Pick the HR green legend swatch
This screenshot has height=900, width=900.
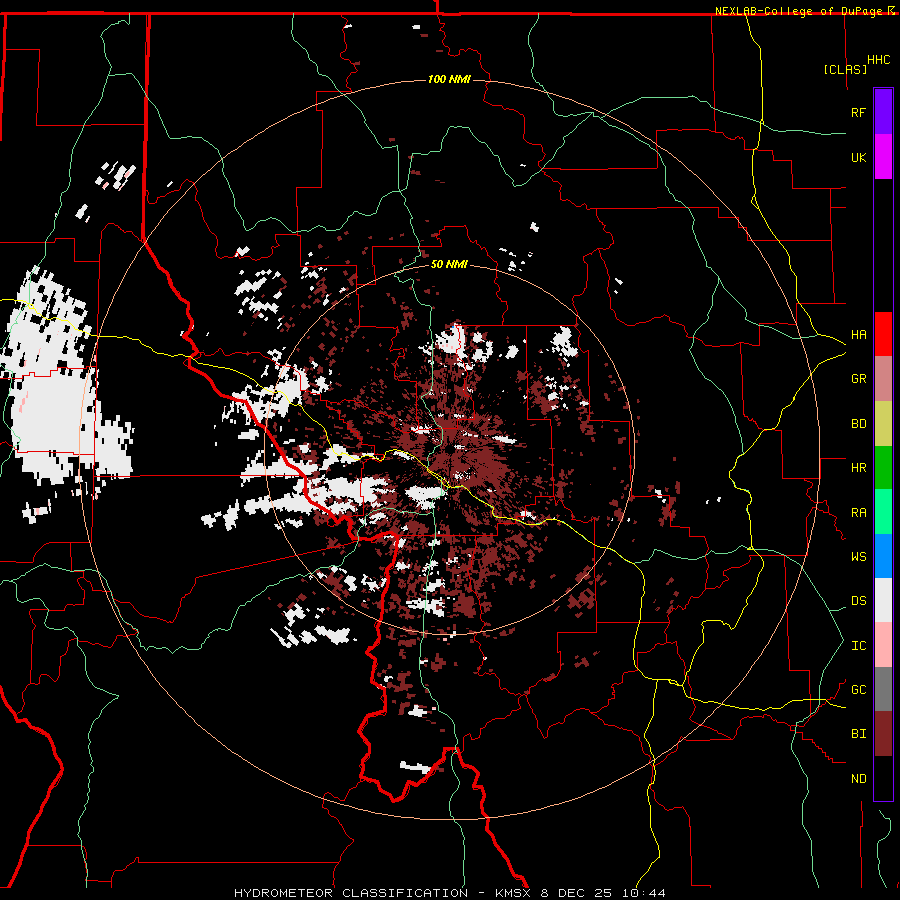point(883,468)
